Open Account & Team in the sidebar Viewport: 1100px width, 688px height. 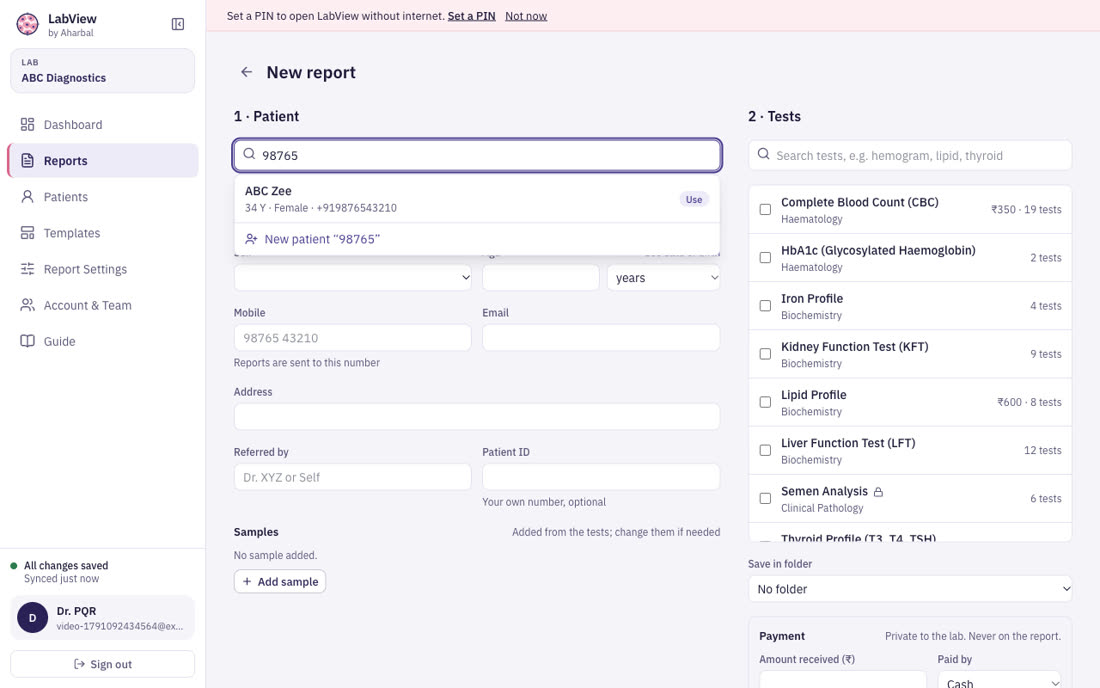point(102,305)
